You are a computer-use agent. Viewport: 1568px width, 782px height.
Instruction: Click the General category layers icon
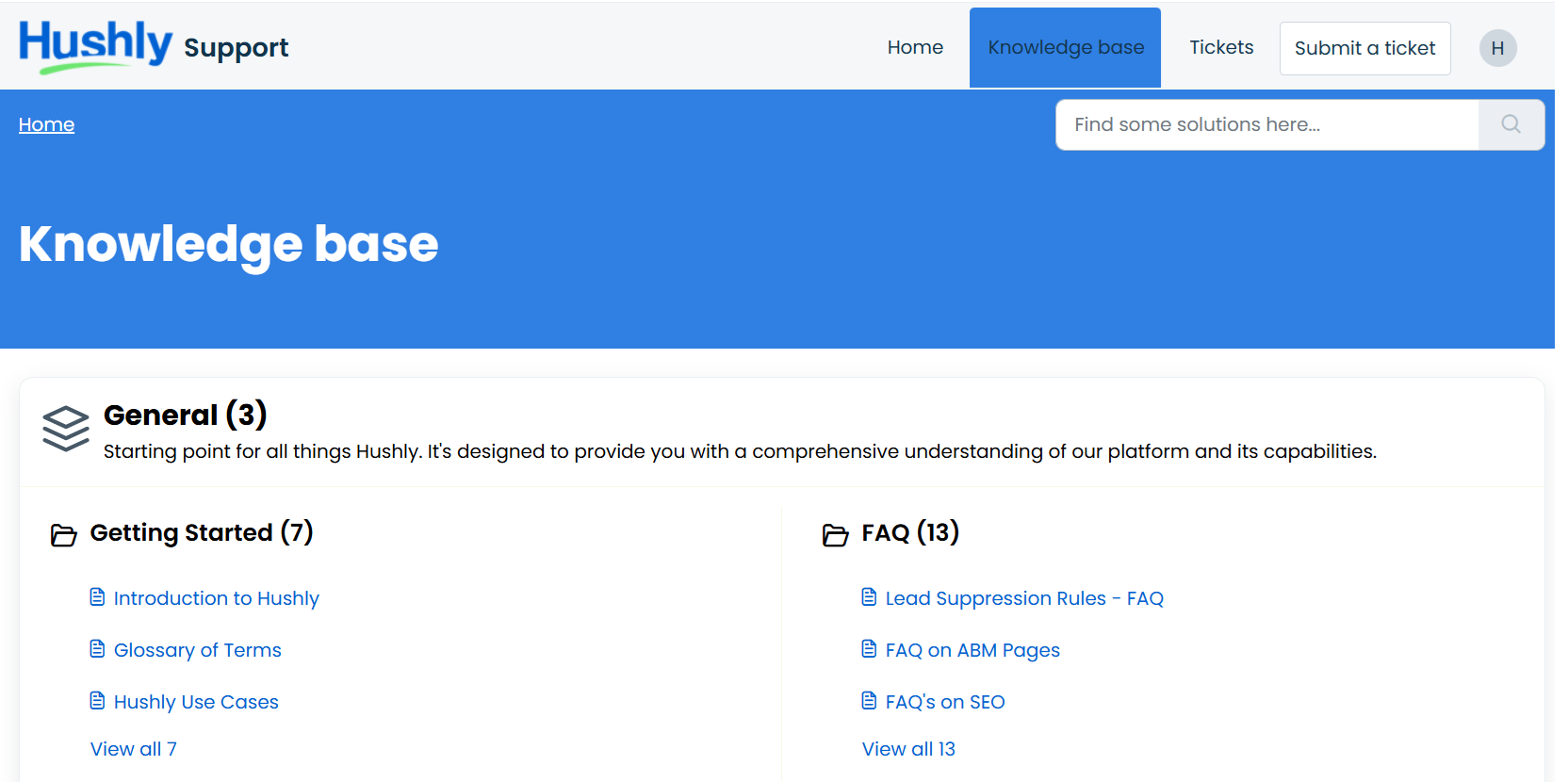[66, 429]
